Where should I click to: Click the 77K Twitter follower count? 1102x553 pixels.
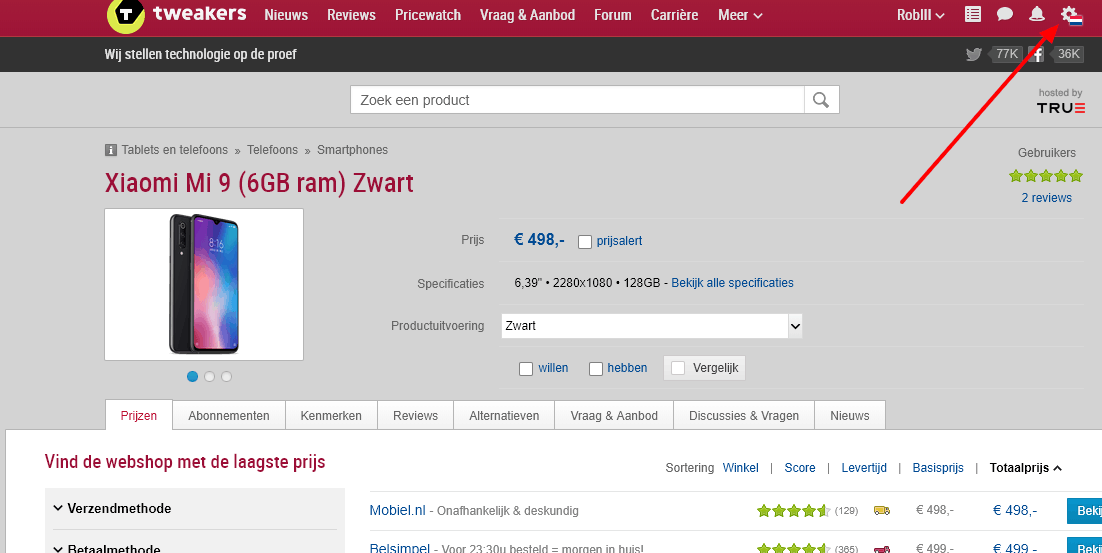1007,54
